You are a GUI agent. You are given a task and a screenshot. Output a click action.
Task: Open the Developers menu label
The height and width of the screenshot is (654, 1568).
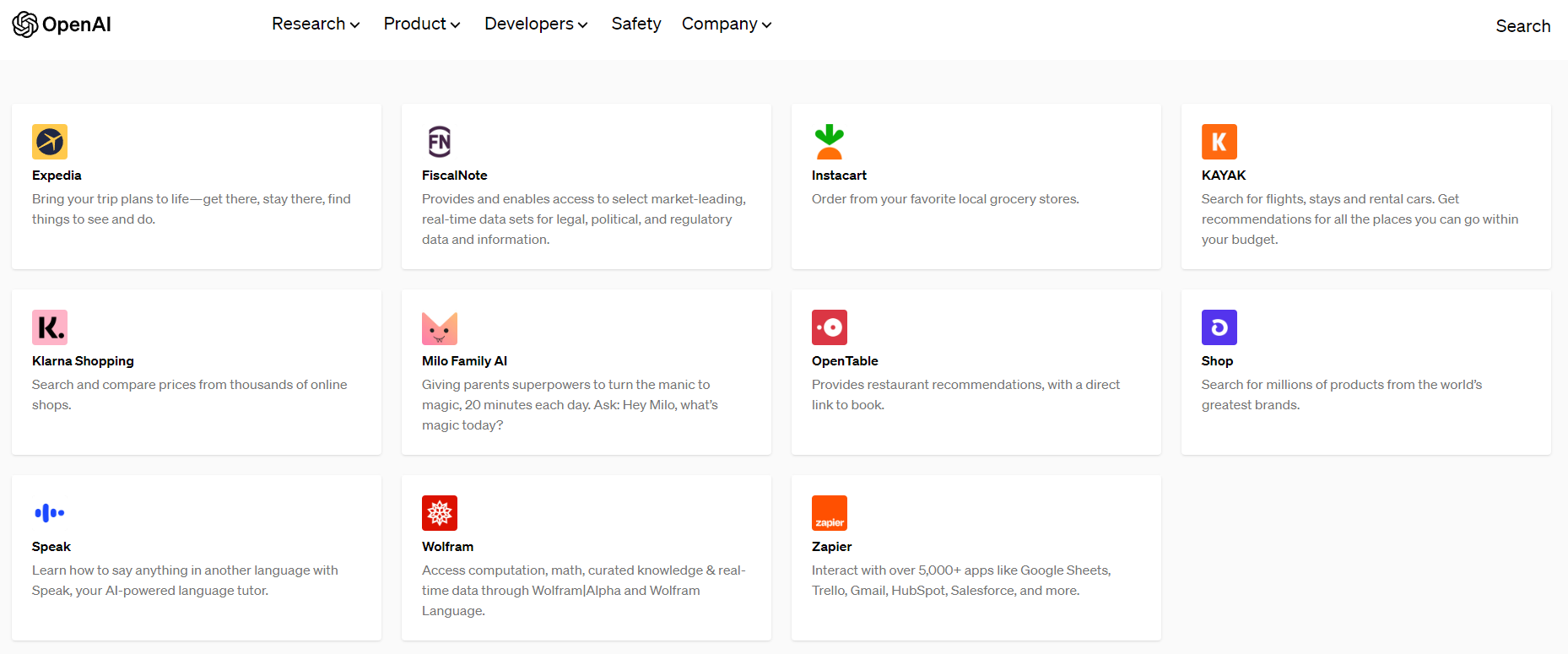(529, 24)
